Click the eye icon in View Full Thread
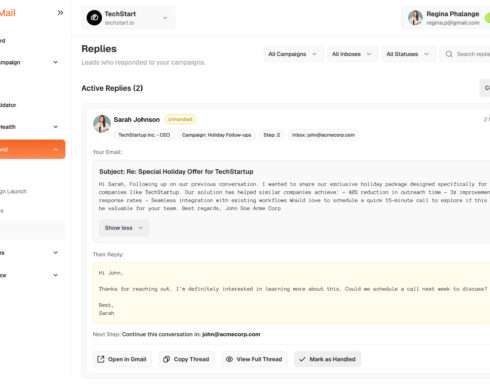490x385 pixels. 229,359
